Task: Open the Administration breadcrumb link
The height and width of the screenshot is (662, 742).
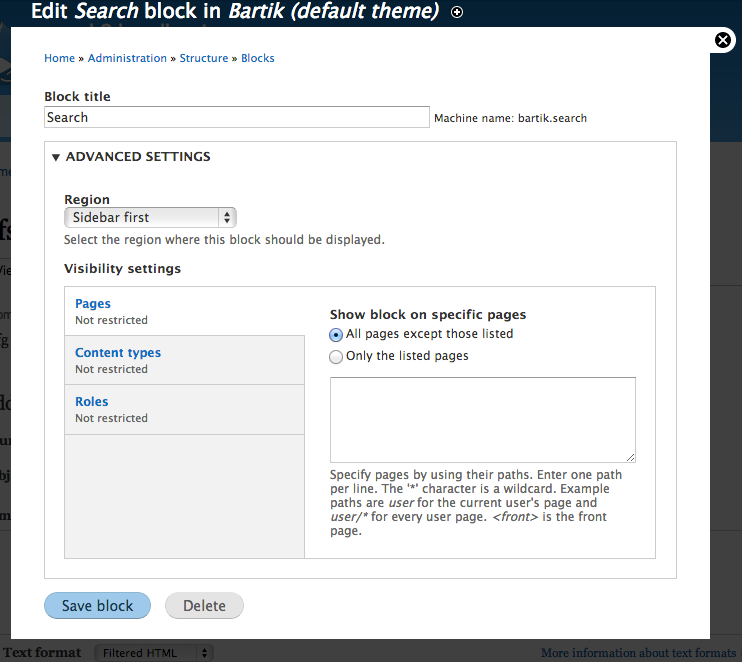Action: click(127, 58)
